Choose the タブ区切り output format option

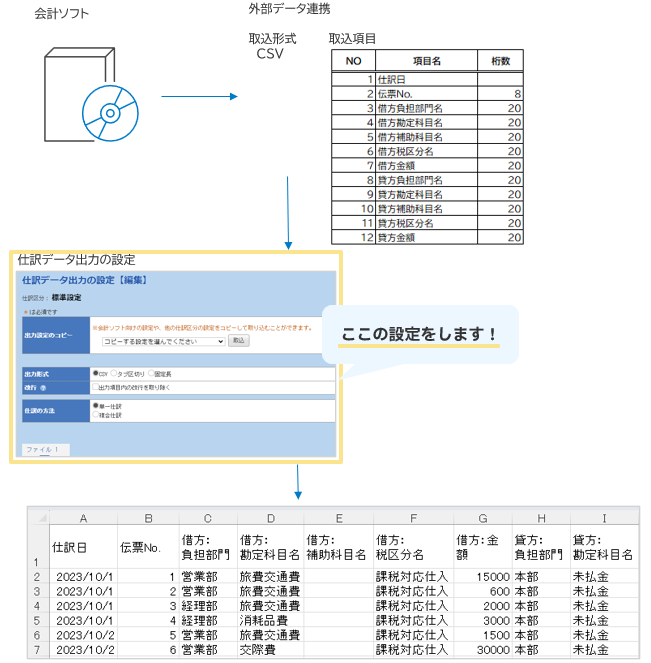(116, 373)
